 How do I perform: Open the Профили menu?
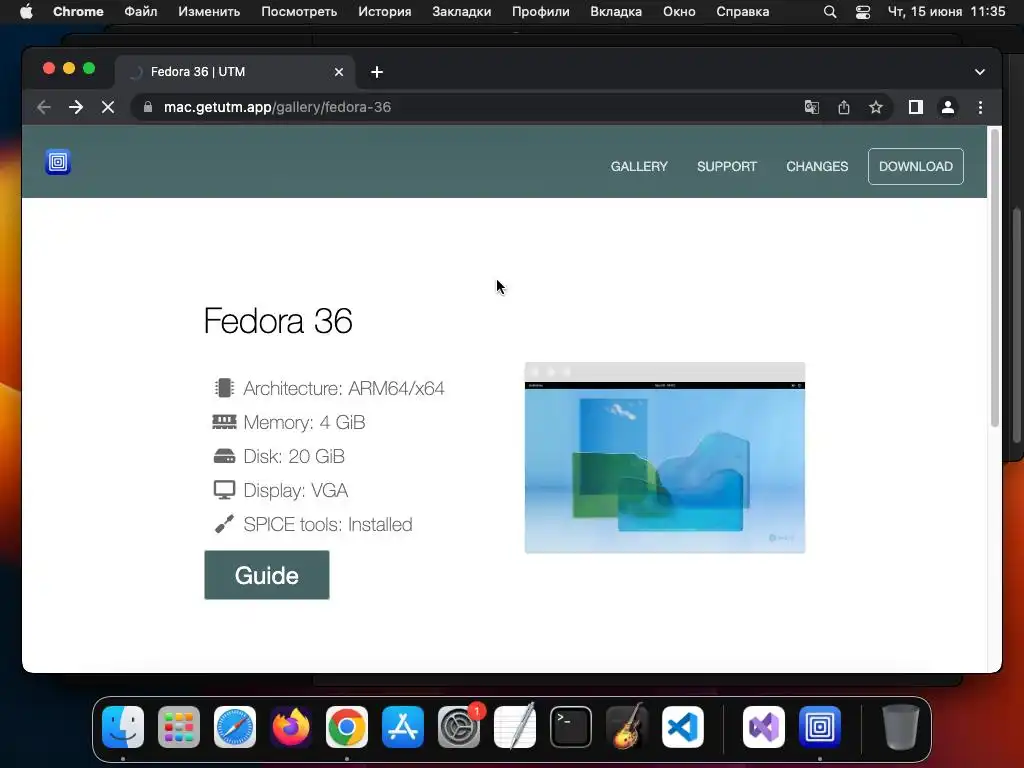coord(541,12)
